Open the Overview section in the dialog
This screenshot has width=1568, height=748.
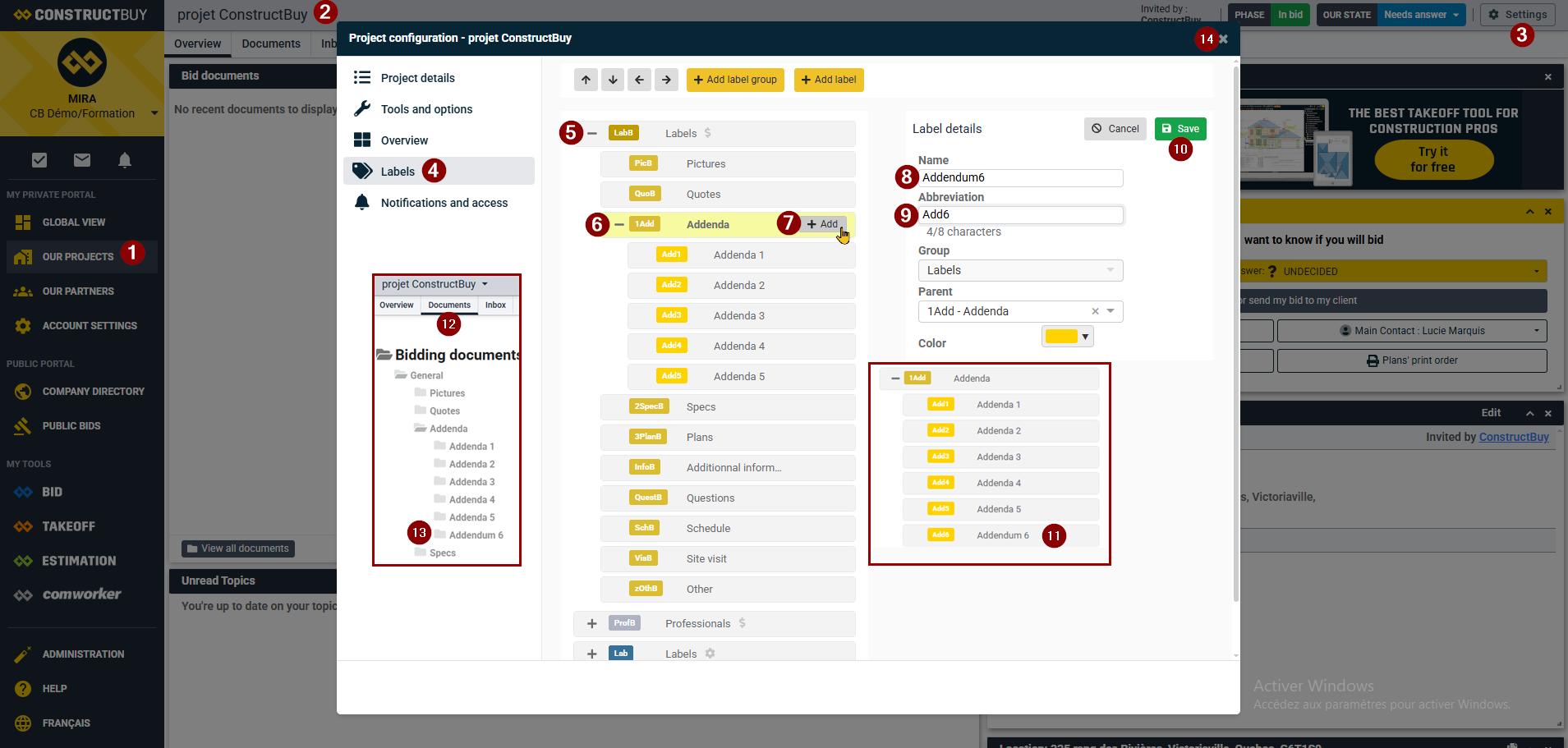(439, 140)
